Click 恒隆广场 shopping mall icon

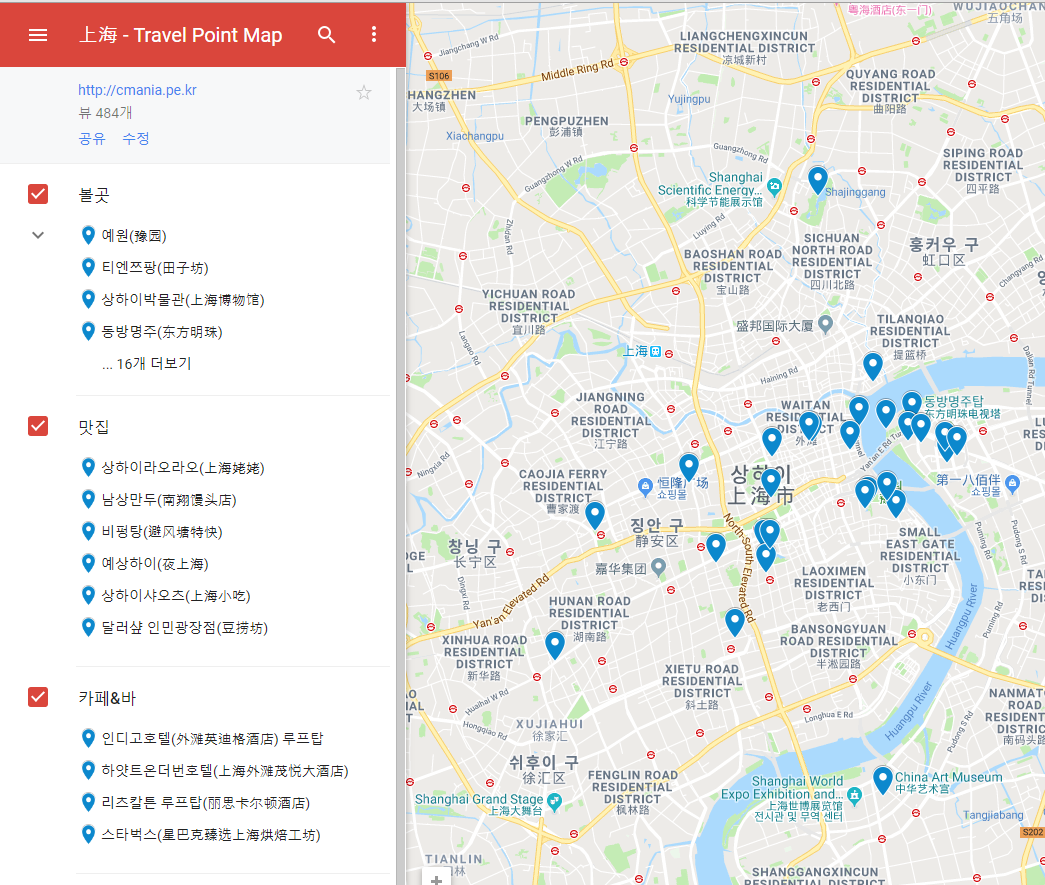[x=644, y=486]
